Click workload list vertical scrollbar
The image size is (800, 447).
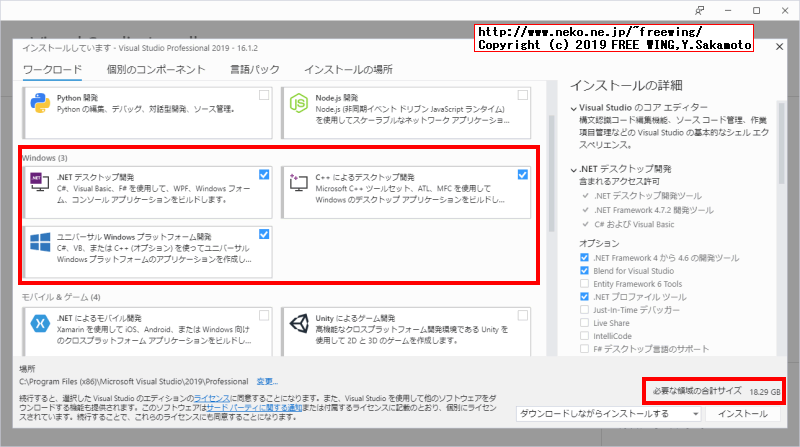pyautogui.click(x=551, y=173)
